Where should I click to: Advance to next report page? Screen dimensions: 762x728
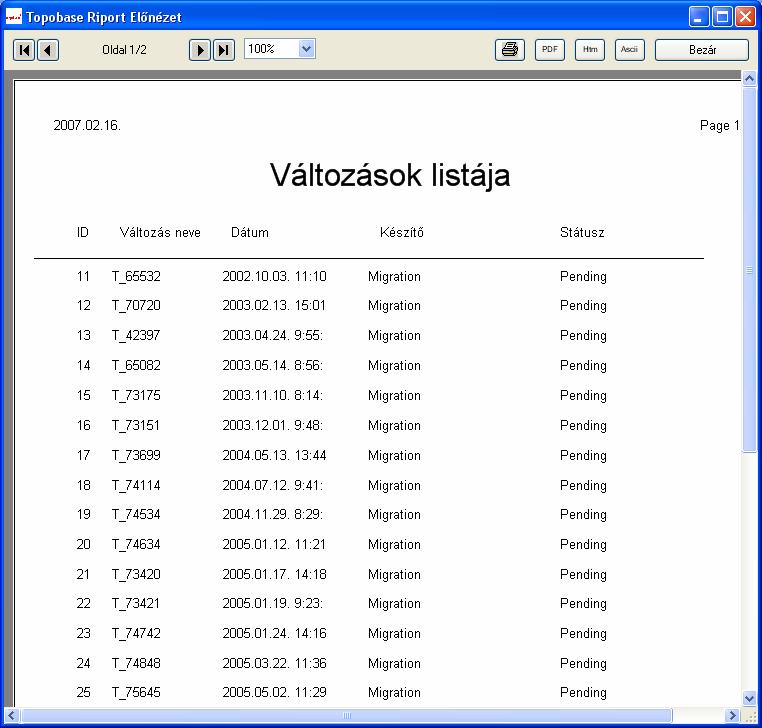(x=199, y=50)
